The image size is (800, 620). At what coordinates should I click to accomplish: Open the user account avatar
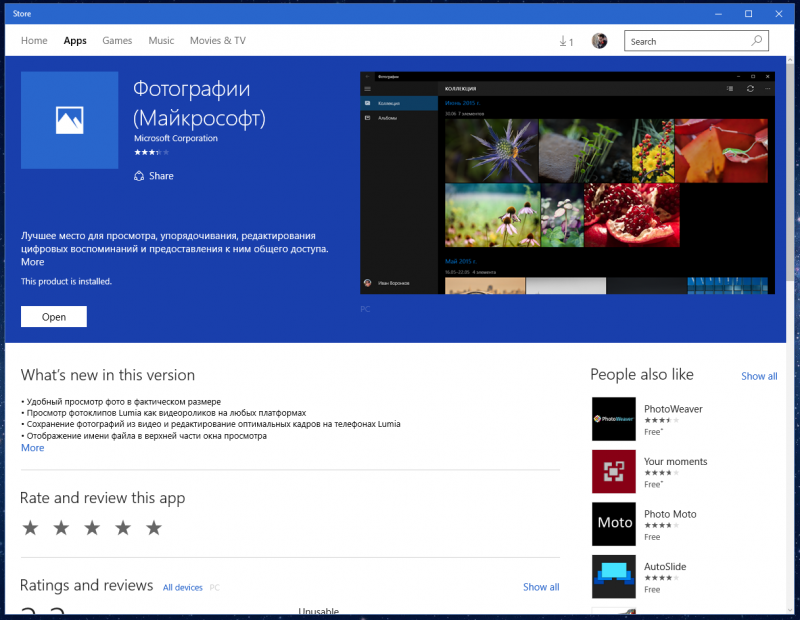click(x=599, y=41)
